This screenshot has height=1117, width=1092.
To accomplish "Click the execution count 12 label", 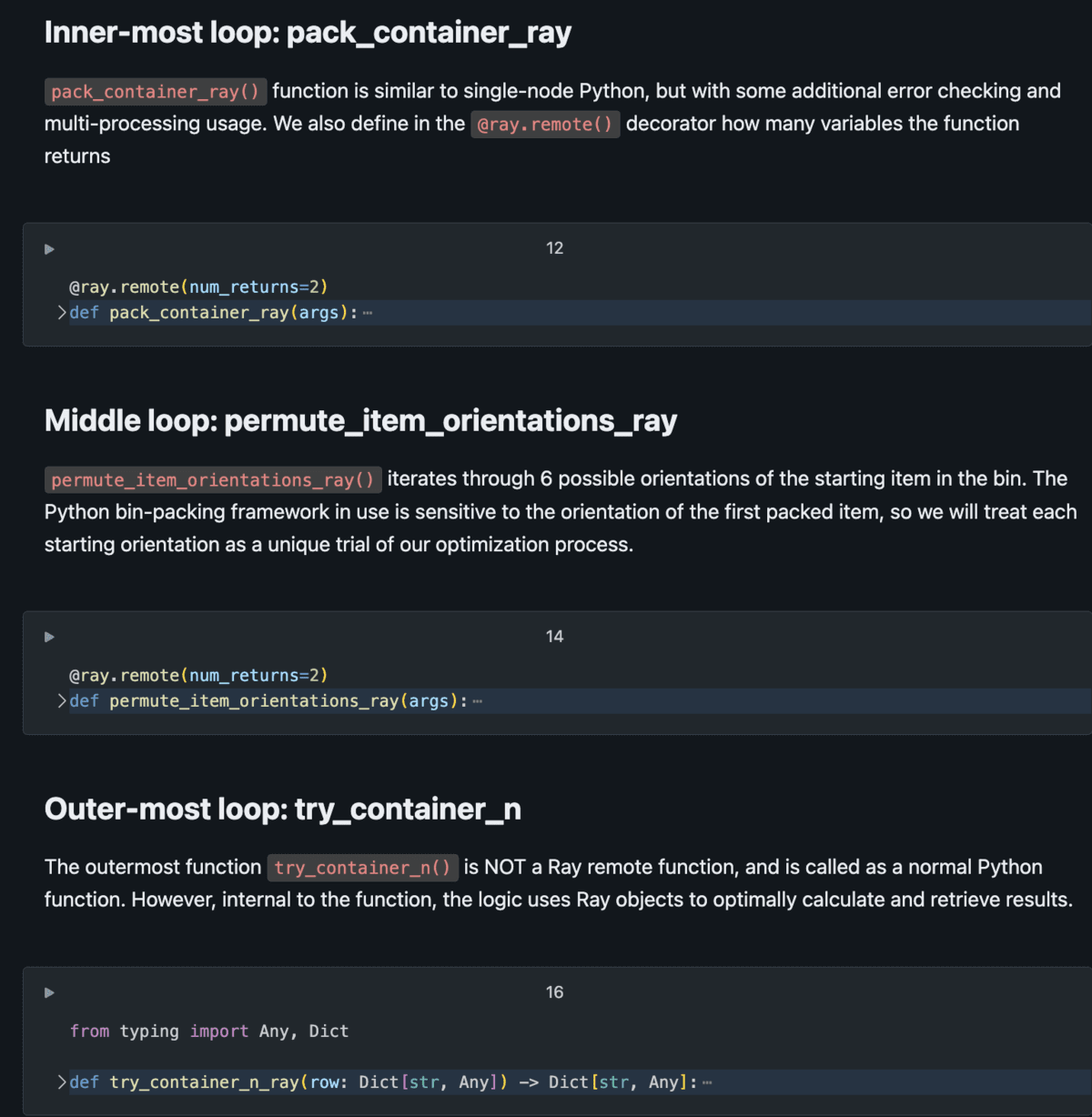I will pos(554,248).
